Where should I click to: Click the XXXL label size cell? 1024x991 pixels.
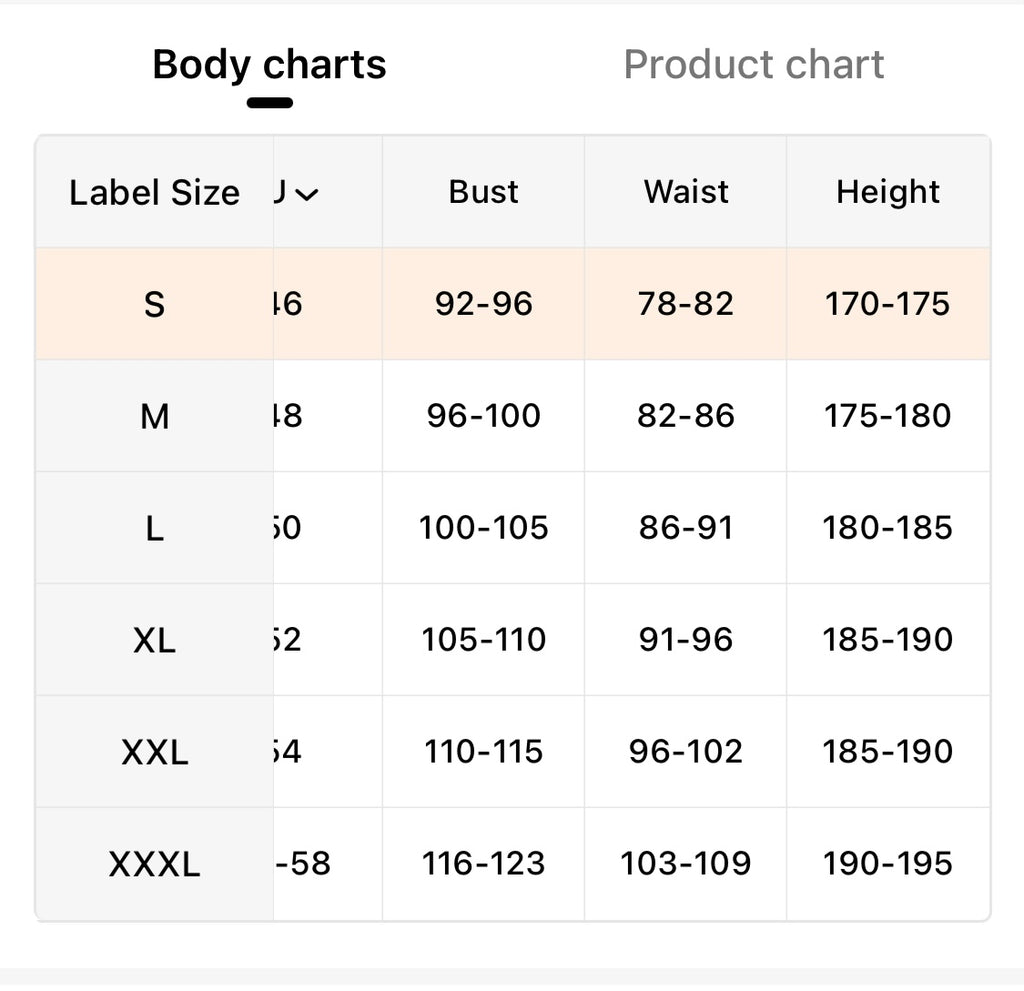tap(154, 864)
